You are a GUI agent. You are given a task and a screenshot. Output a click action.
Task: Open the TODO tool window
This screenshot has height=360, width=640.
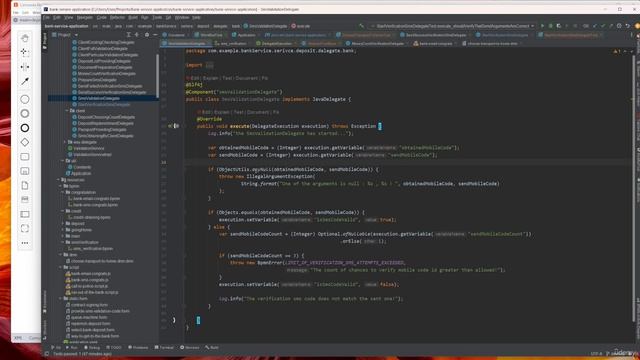(114, 347)
